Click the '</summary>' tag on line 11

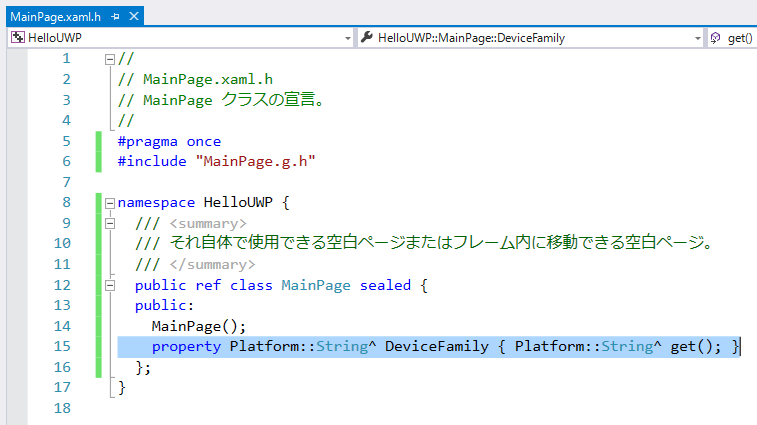(x=212, y=265)
